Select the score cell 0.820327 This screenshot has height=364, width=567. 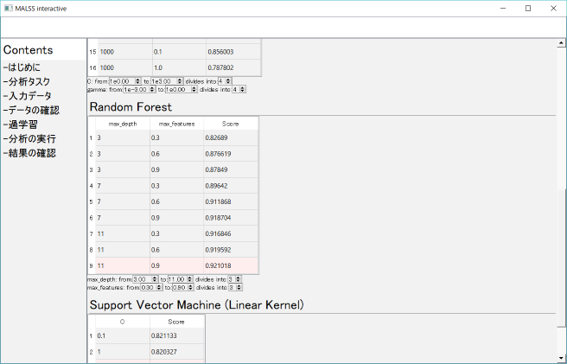[176, 352]
